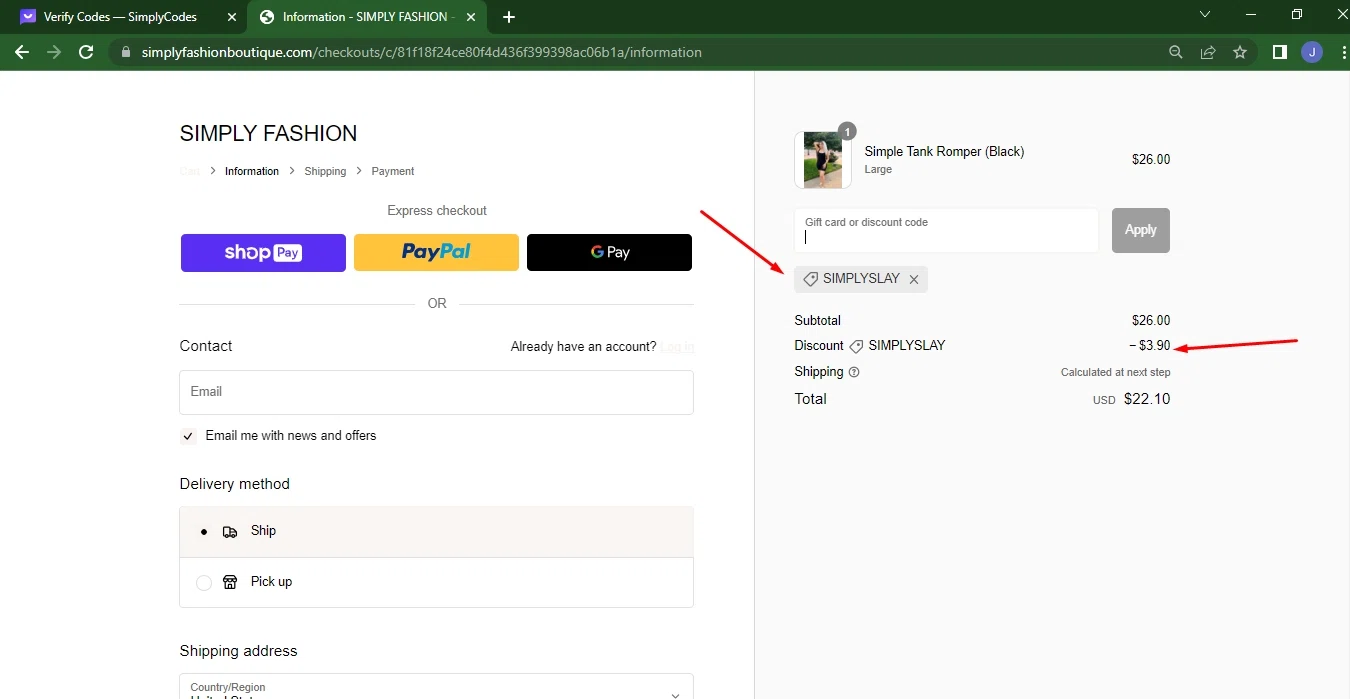Open the Chrome profile J avatar
Viewport: 1350px width, 699px height.
click(1311, 52)
